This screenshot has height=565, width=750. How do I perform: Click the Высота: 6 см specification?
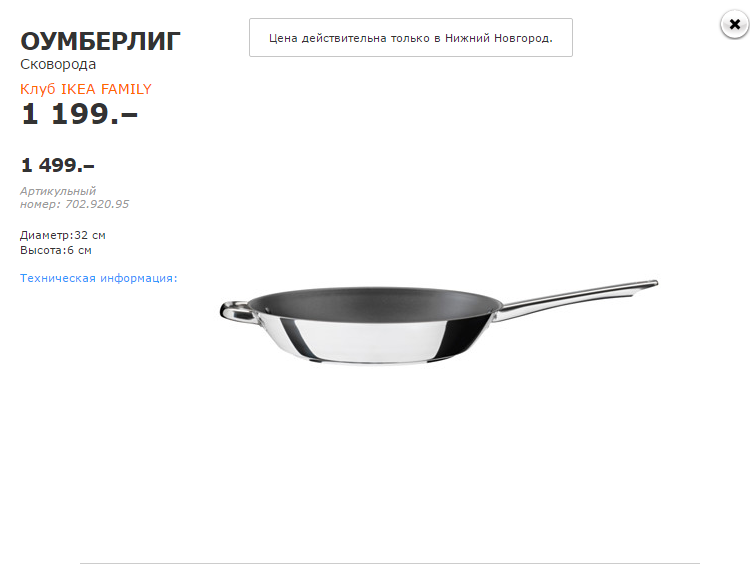55,250
